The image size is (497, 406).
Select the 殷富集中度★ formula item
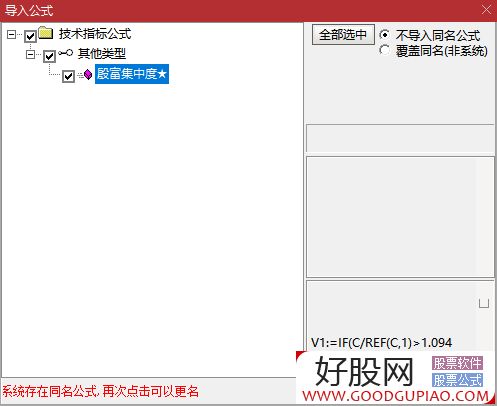pos(132,74)
